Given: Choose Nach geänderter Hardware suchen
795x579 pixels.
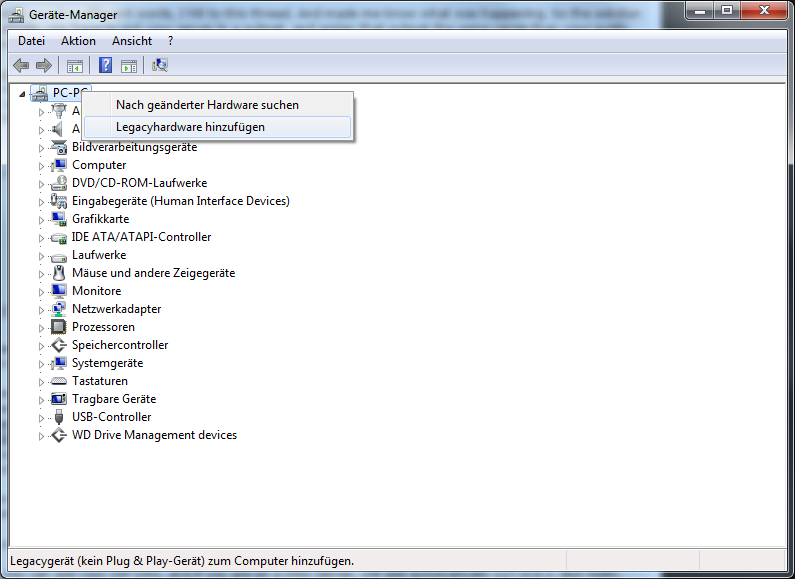Looking at the screenshot, I should click(x=217, y=105).
